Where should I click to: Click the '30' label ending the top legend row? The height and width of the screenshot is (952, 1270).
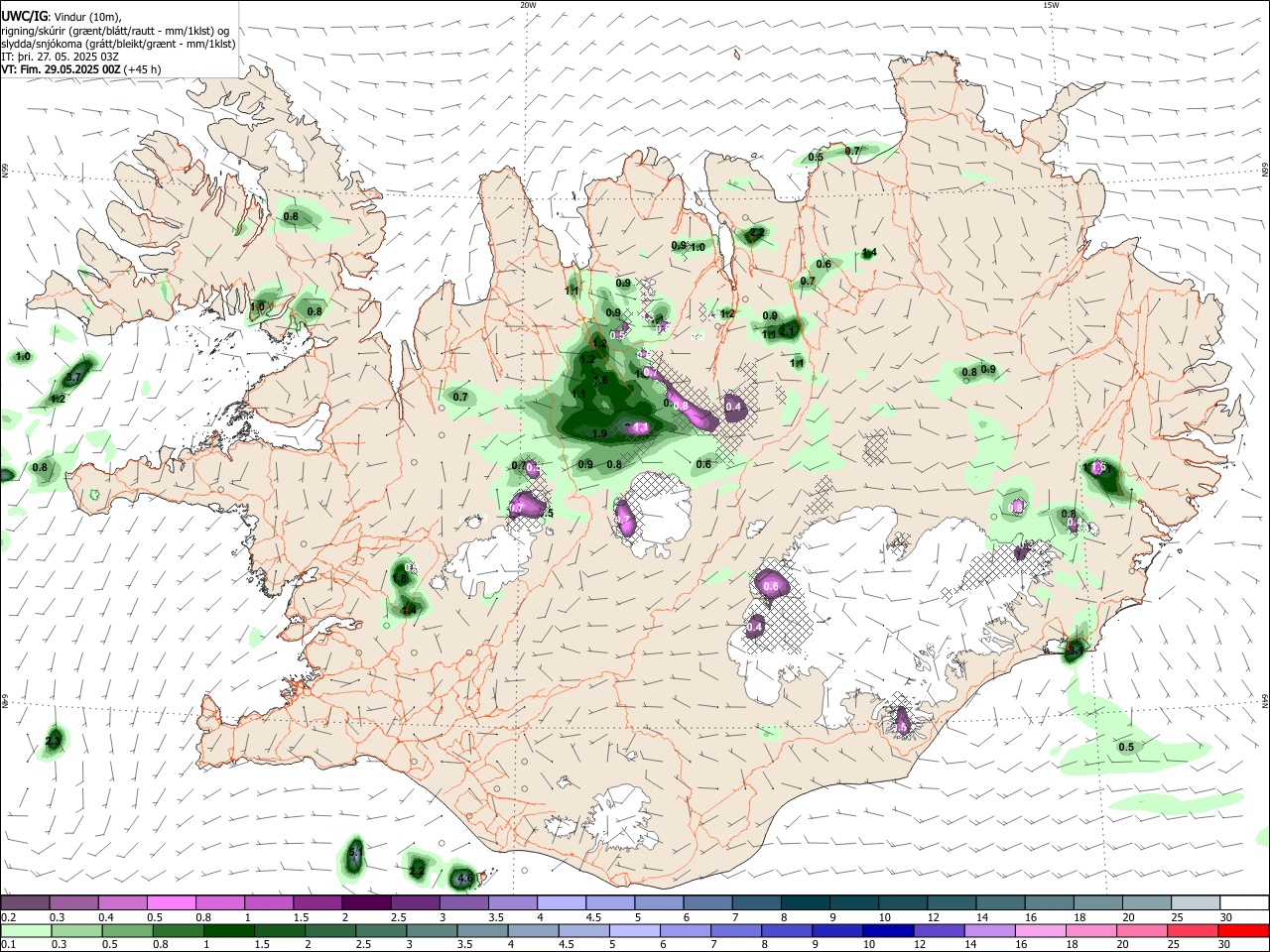coord(1226,917)
